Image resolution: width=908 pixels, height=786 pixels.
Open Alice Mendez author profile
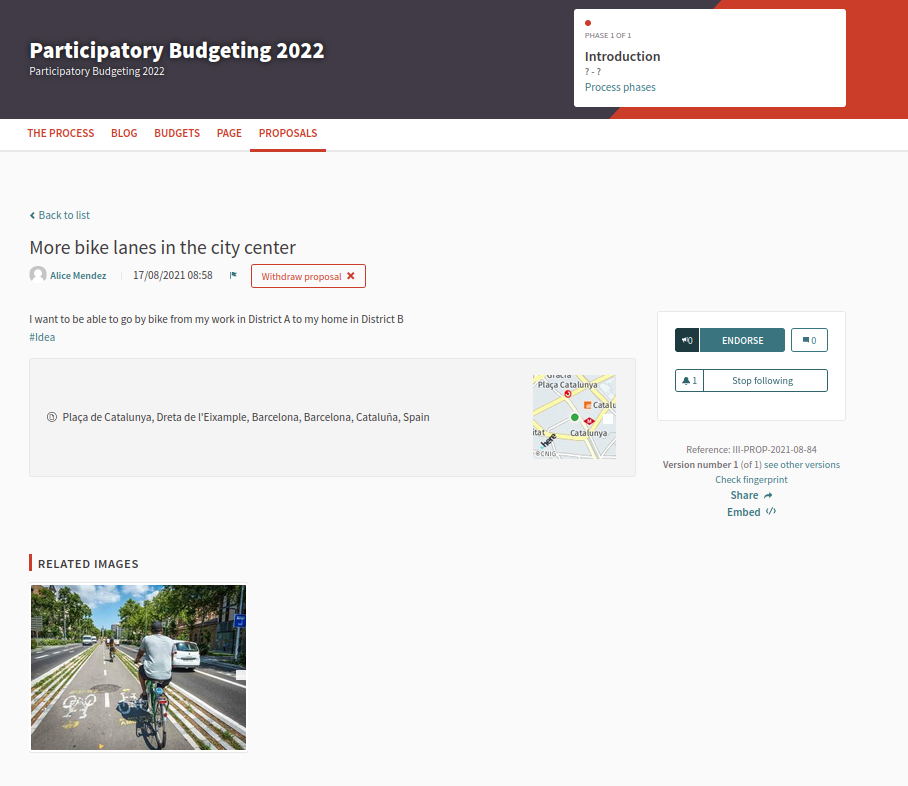click(x=78, y=276)
